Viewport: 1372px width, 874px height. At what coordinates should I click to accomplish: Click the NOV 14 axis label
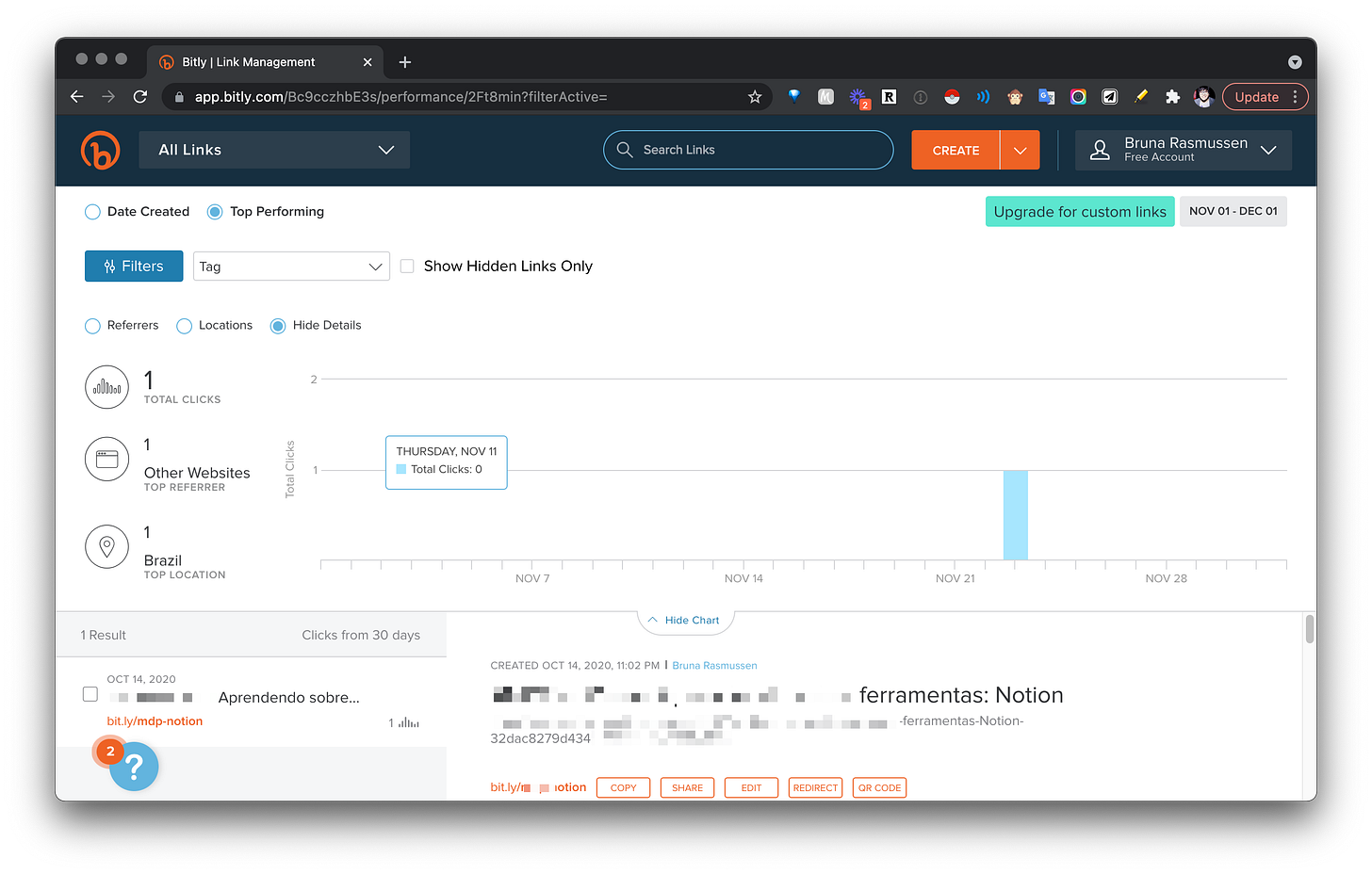click(x=743, y=578)
